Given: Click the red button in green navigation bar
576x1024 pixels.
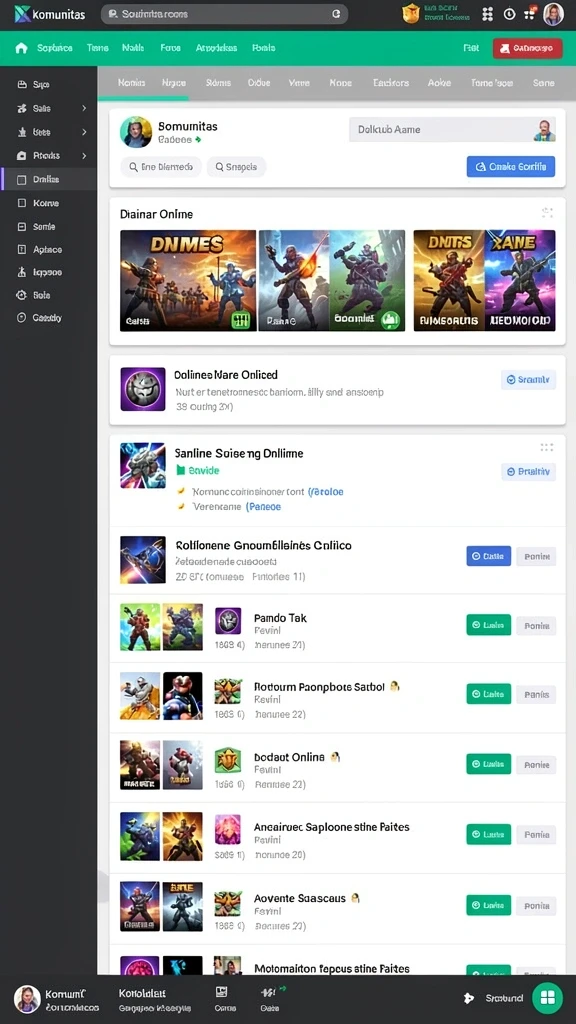Looking at the screenshot, I should point(528,48).
